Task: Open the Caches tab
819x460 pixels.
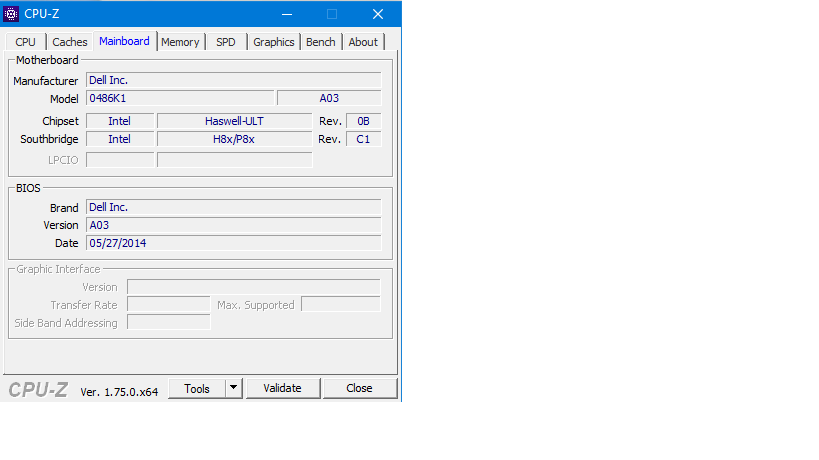Action: 69,42
